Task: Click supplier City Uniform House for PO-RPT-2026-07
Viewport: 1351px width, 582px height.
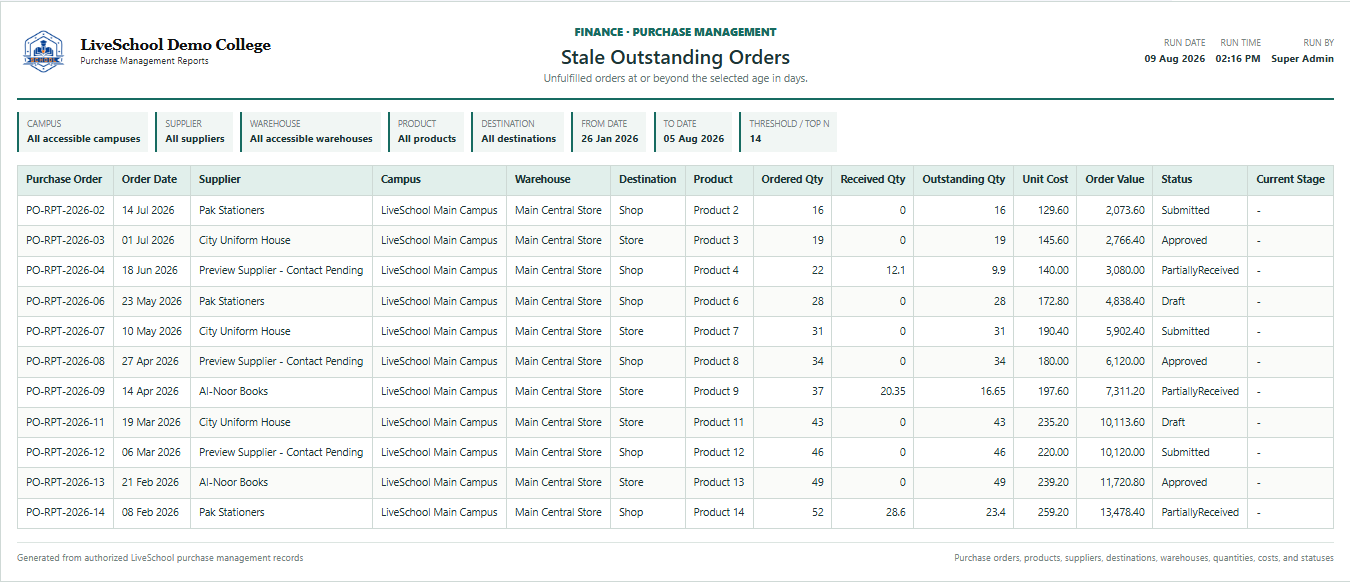Action: pyautogui.click(x=245, y=331)
